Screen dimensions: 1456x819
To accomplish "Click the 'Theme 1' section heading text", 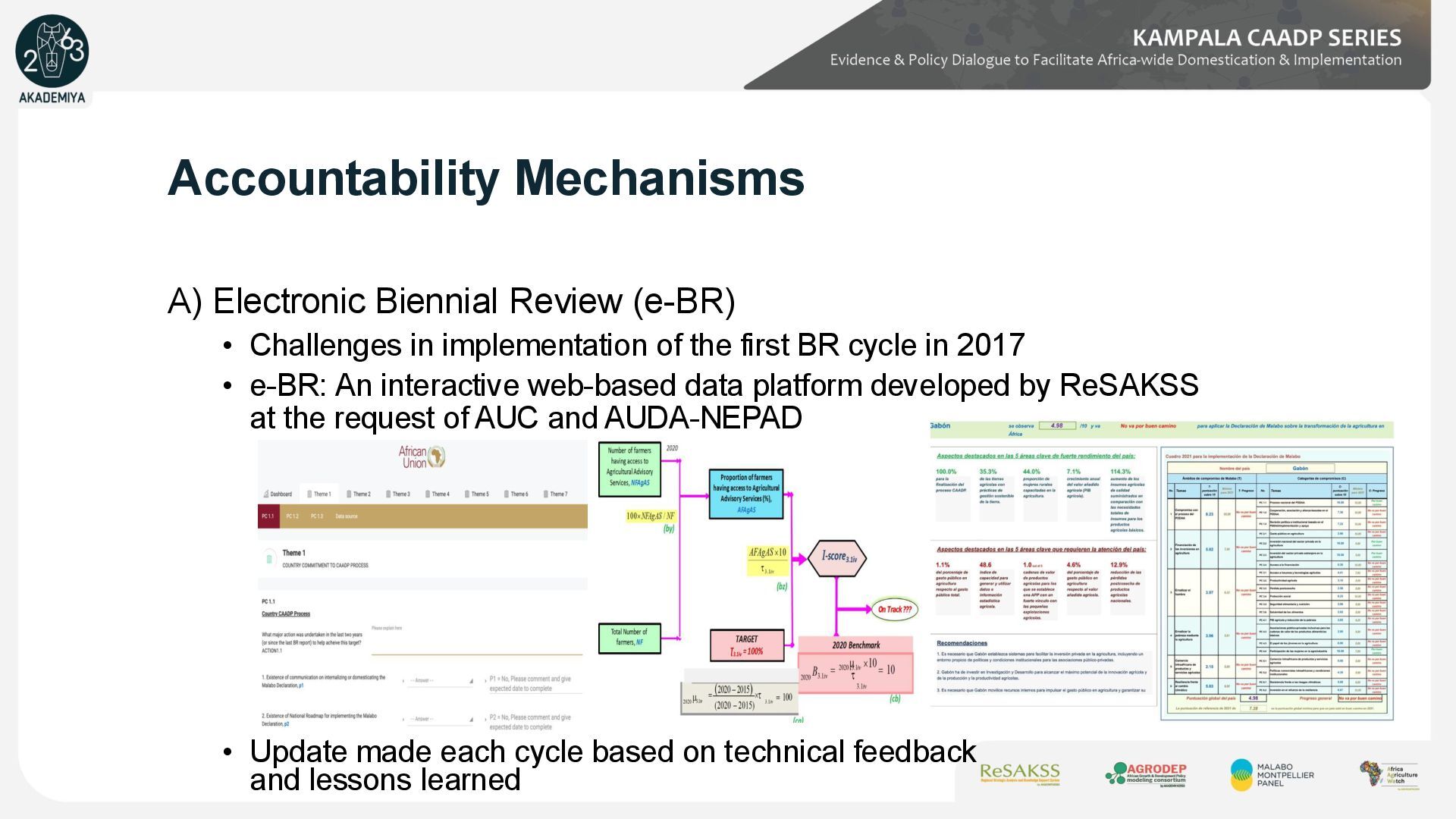I will coord(293,553).
